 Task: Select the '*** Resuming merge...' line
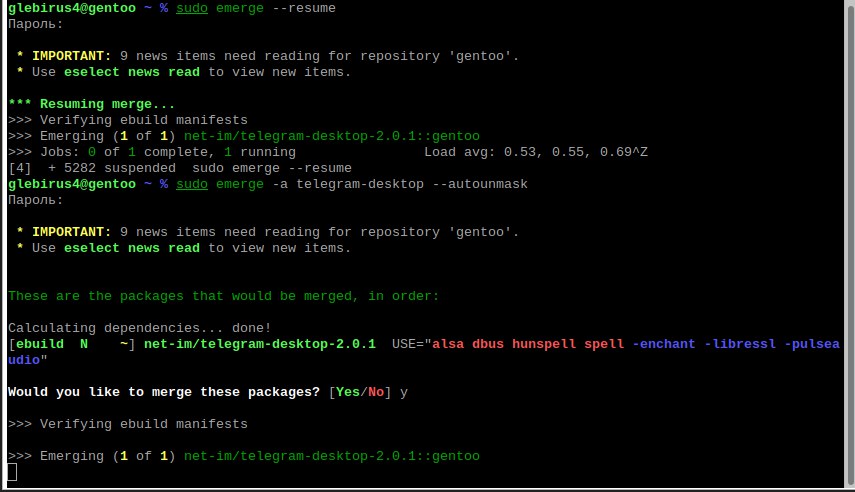[x=92, y=104]
